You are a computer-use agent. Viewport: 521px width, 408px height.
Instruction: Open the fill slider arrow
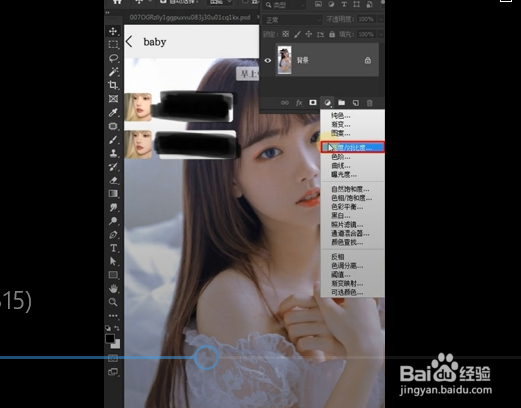pyautogui.click(x=381, y=34)
